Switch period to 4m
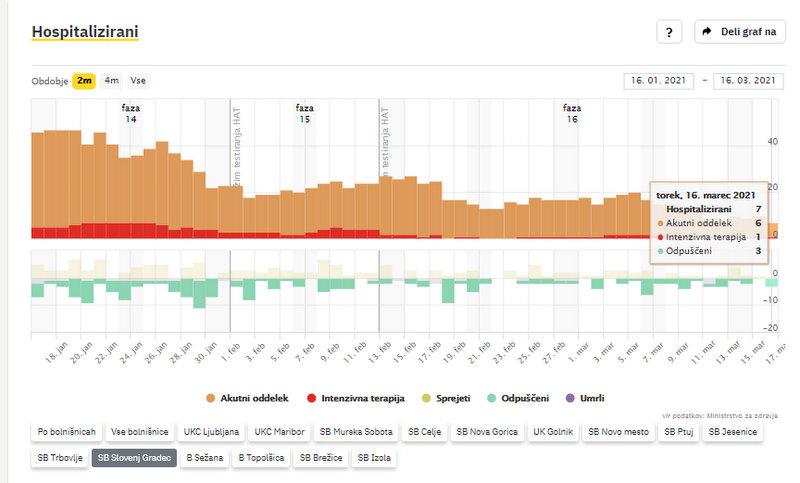Image resolution: width=800 pixels, height=483 pixels. (x=111, y=81)
